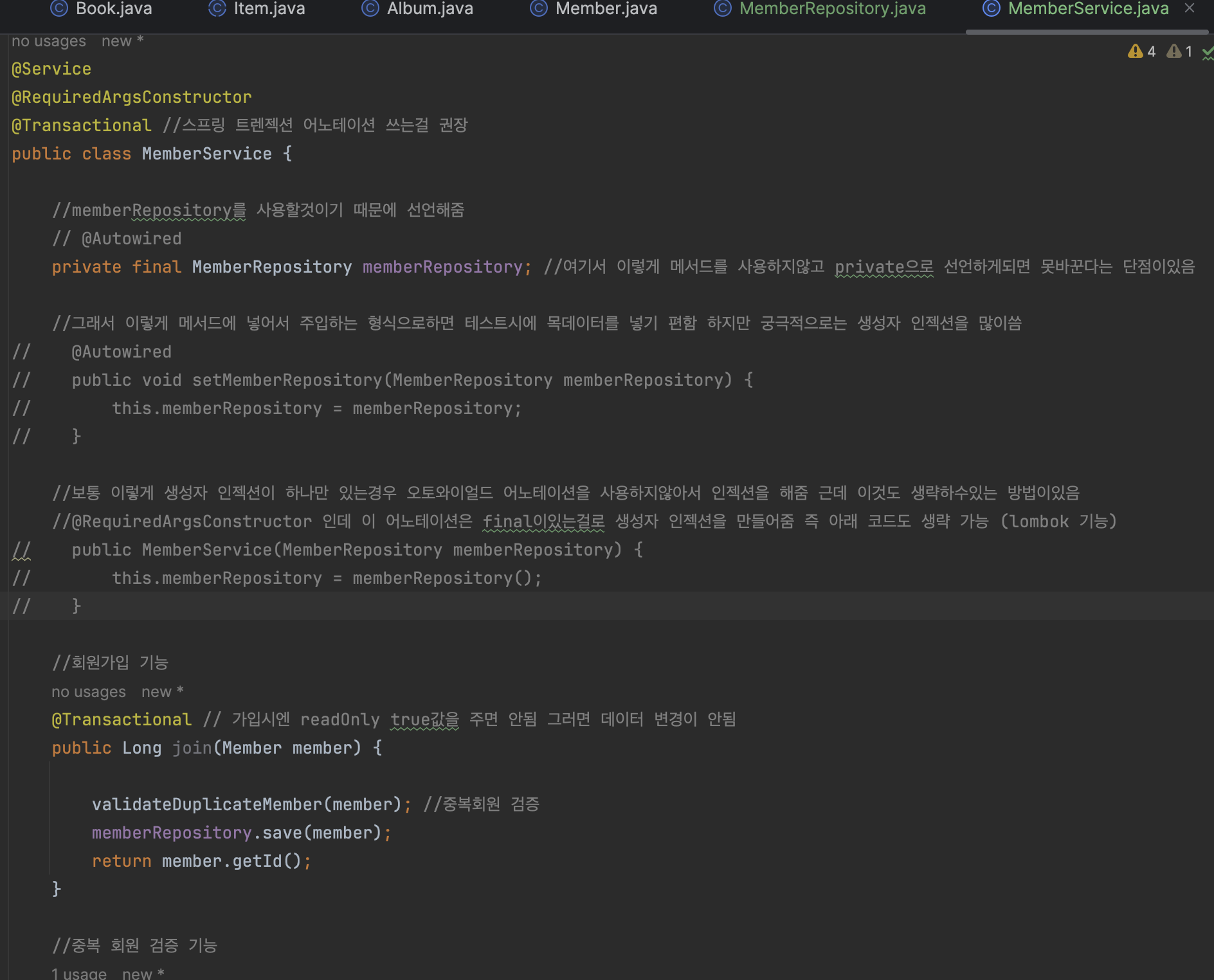Open the 4 warnings inspection indicator
The height and width of the screenshot is (980, 1214).
(x=1142, y=51)
